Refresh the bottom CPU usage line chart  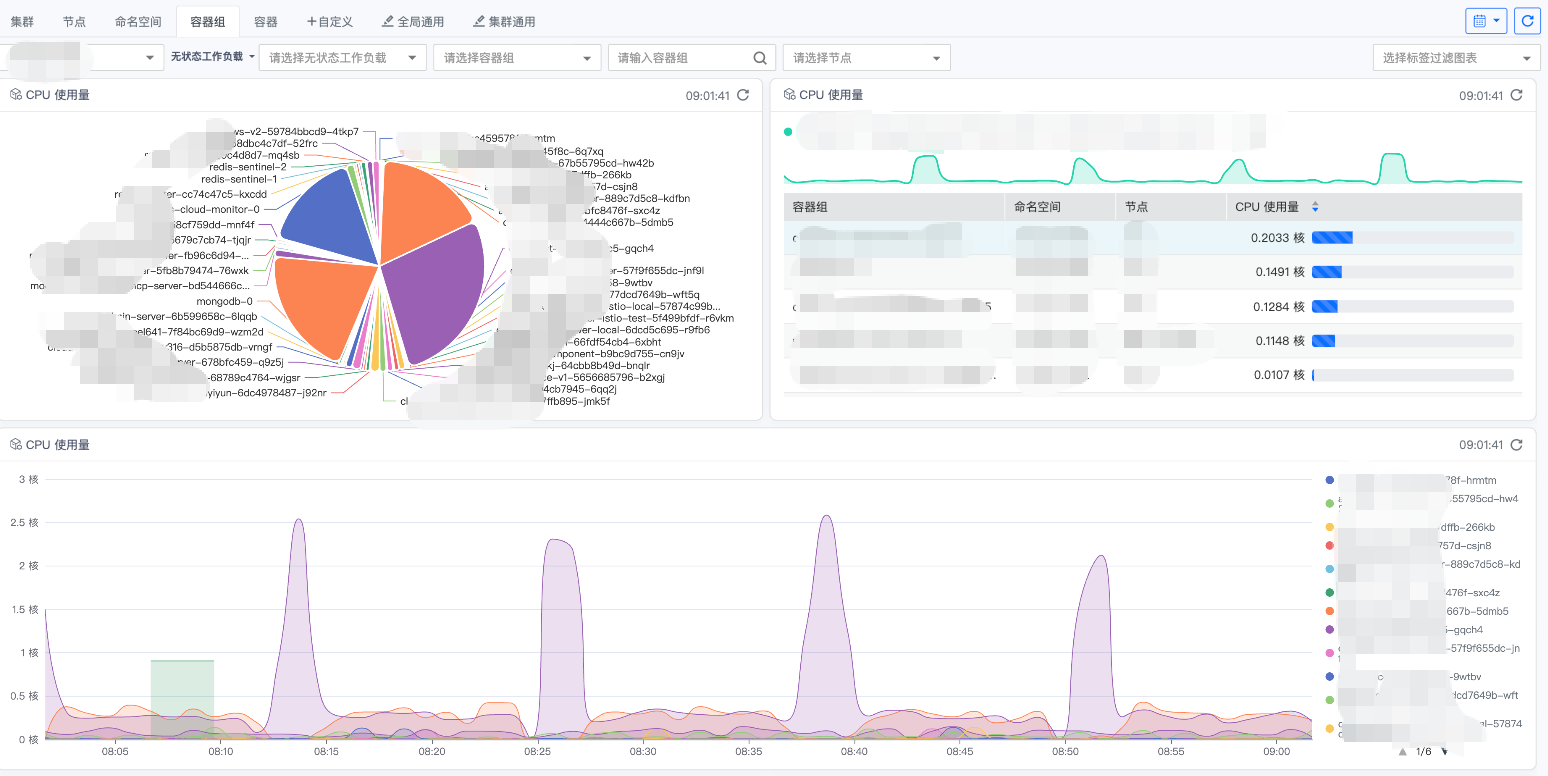(x=1516, y=445)
